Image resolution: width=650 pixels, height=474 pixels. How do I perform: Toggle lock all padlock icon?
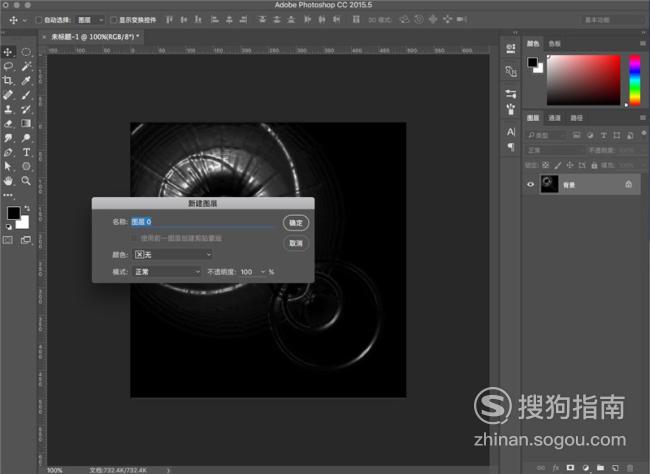[x=594, y=165]
